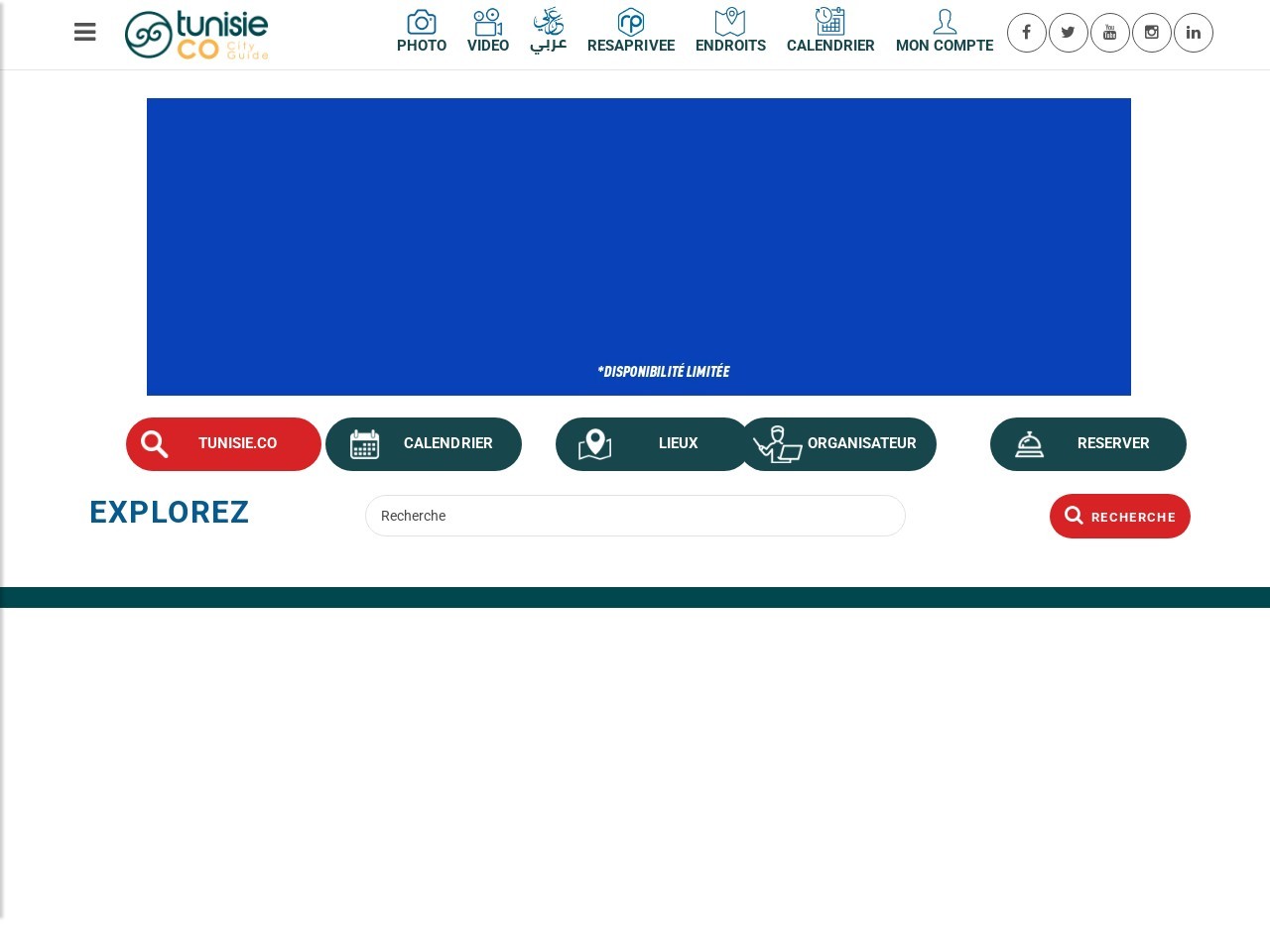
Task: Open the Photo camera icon
Action: pos(422,22)
